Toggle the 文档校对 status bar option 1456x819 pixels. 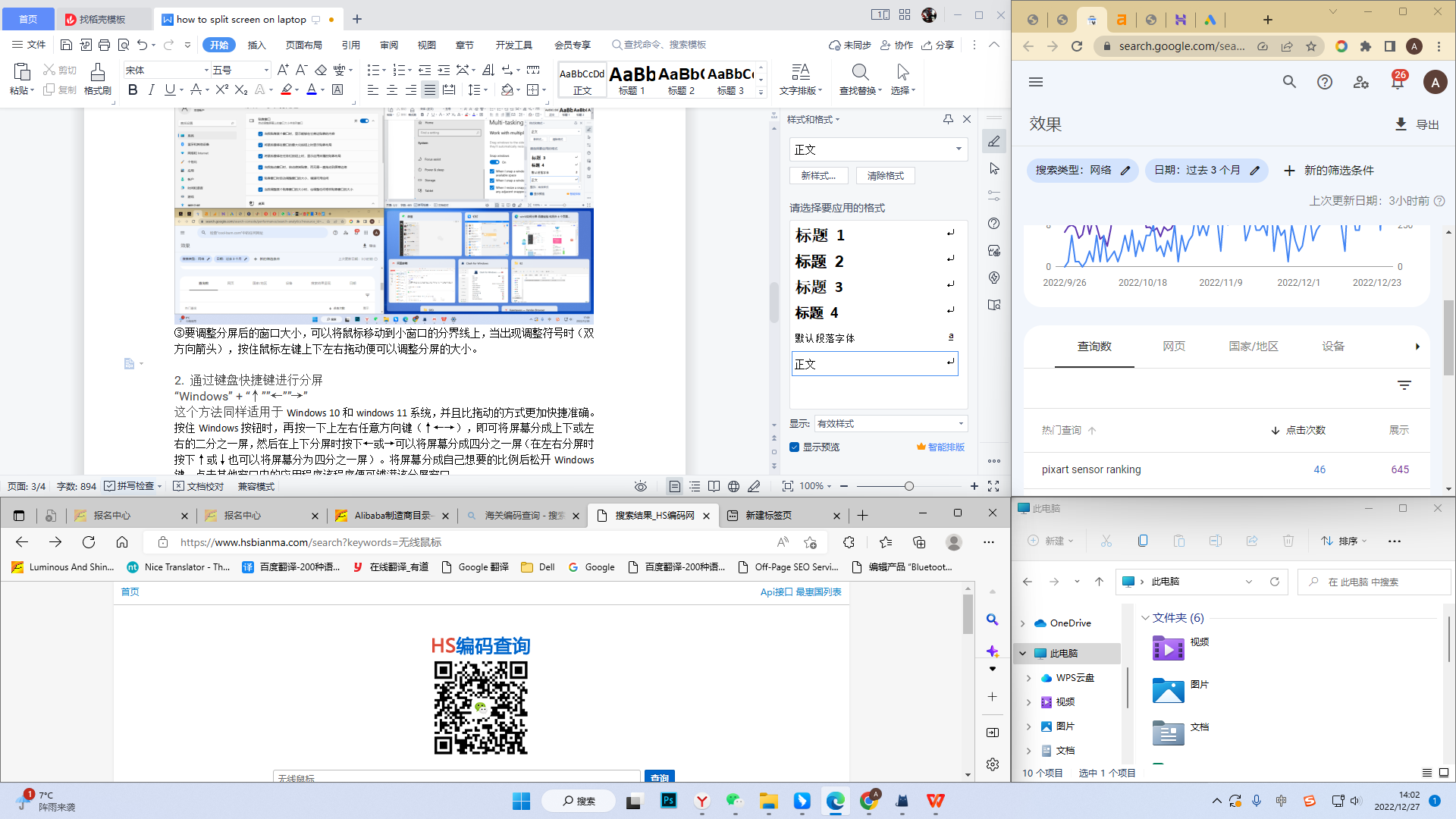(x=199, y=486)
